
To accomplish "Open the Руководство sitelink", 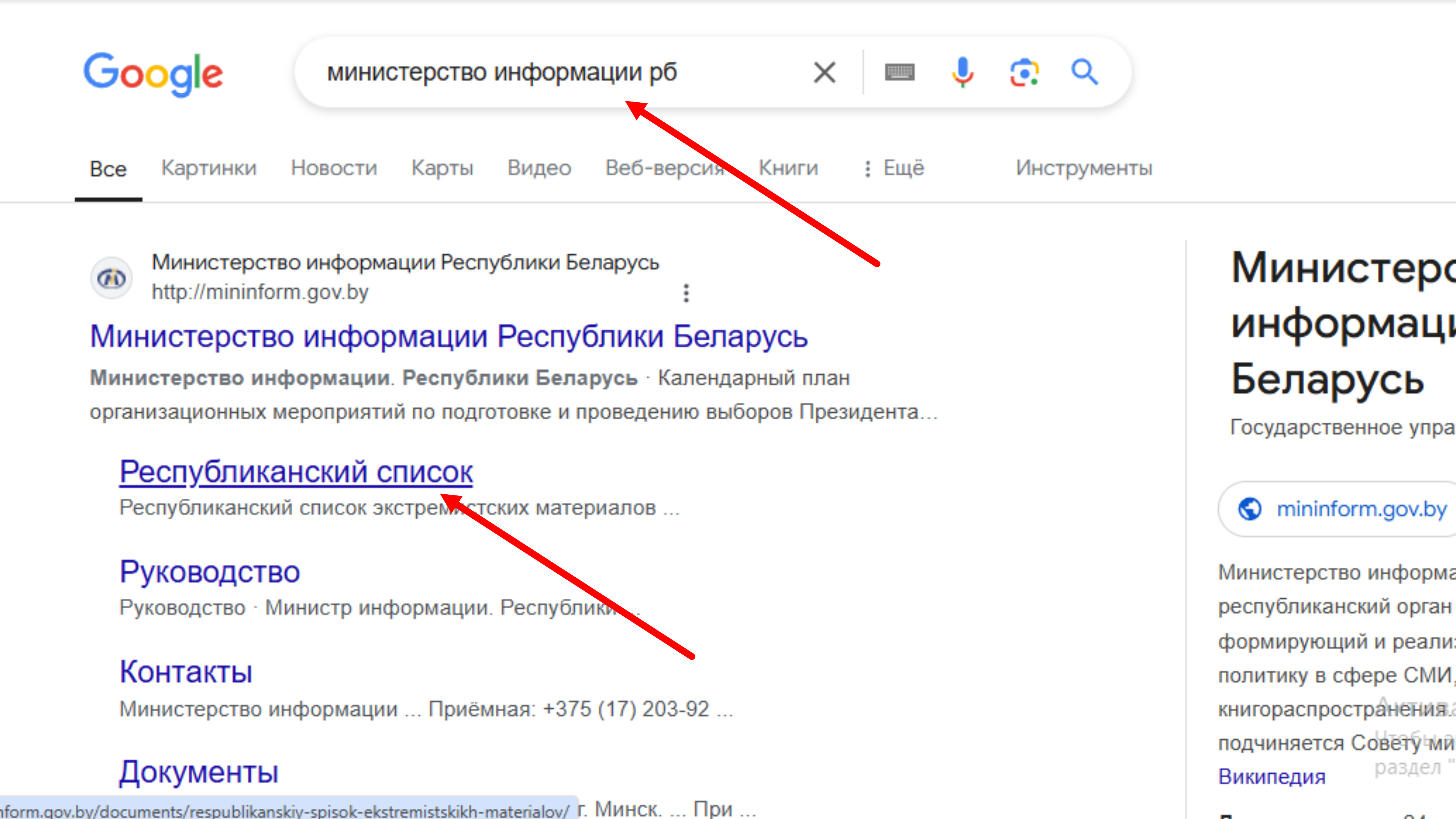I will tap(210, 571).
